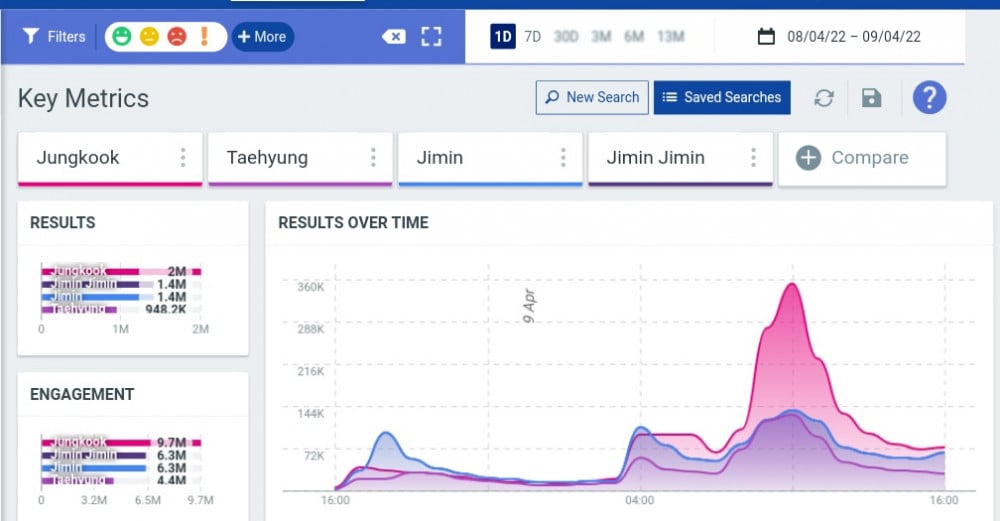Open the Jungkook card options menu
The image size is (1000, 521).
tap(183, 158)
